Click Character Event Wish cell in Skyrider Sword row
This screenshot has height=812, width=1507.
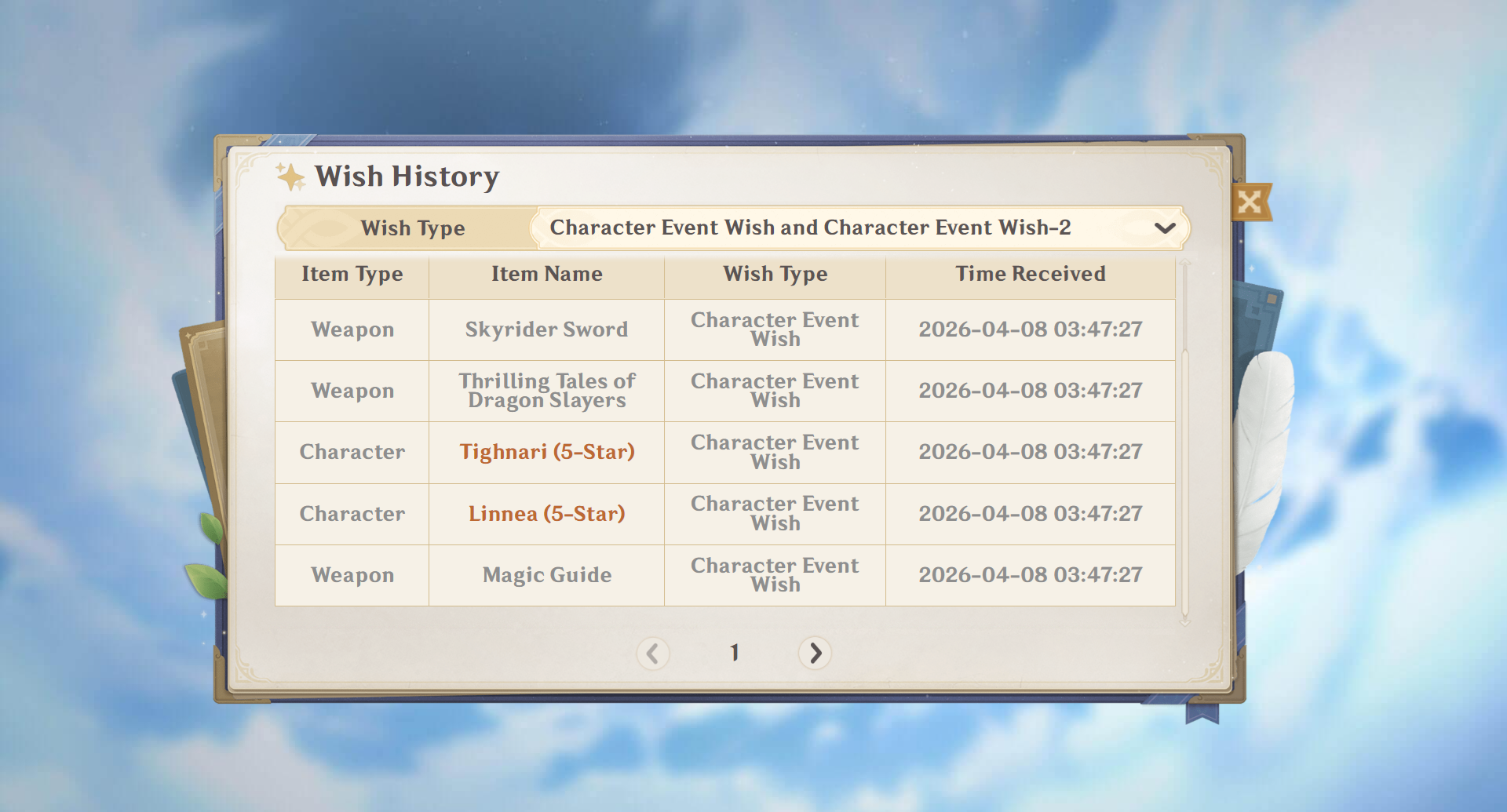tap(775, 330)
